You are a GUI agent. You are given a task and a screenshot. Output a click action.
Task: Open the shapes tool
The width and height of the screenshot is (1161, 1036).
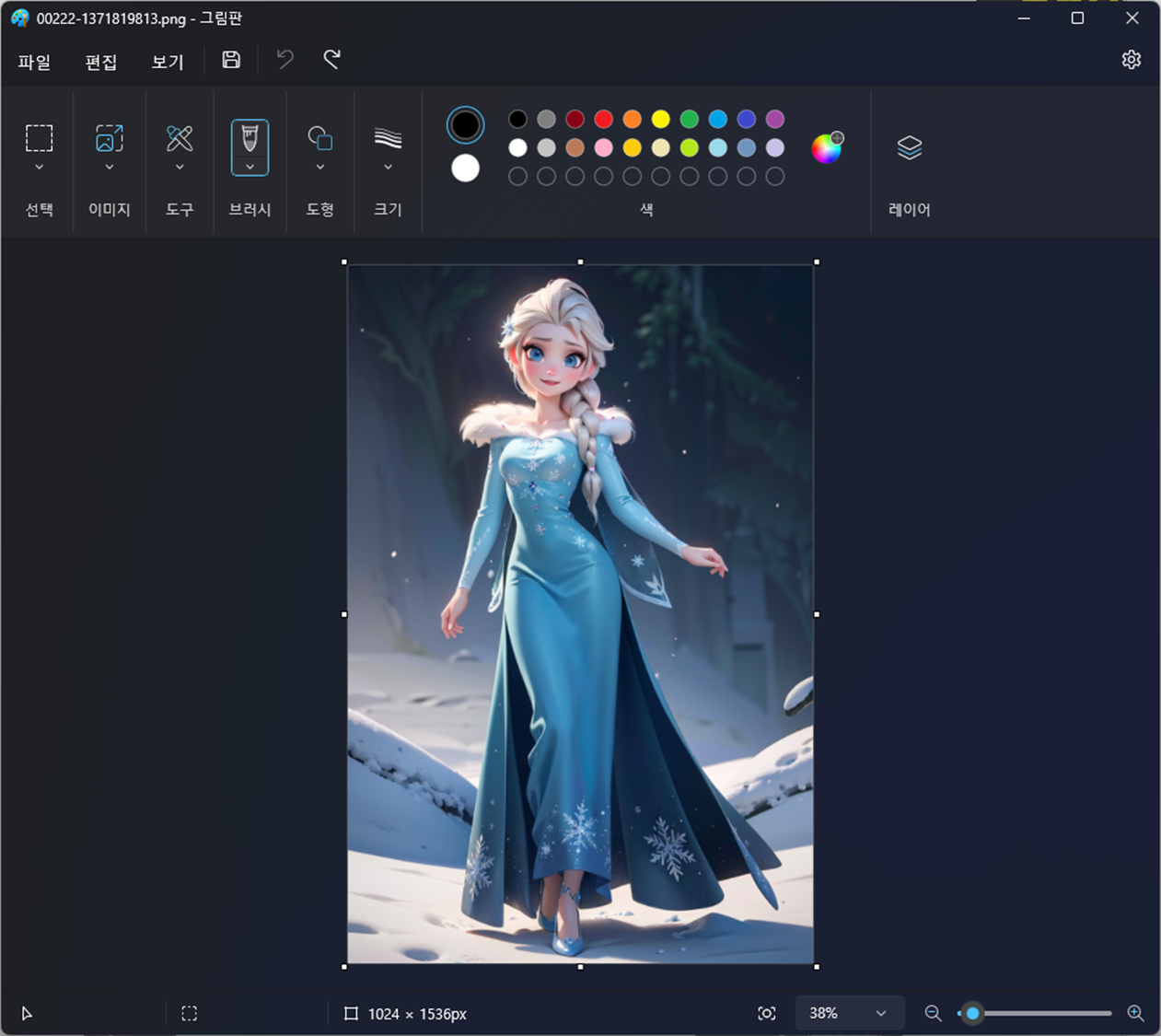pos(319,138)
